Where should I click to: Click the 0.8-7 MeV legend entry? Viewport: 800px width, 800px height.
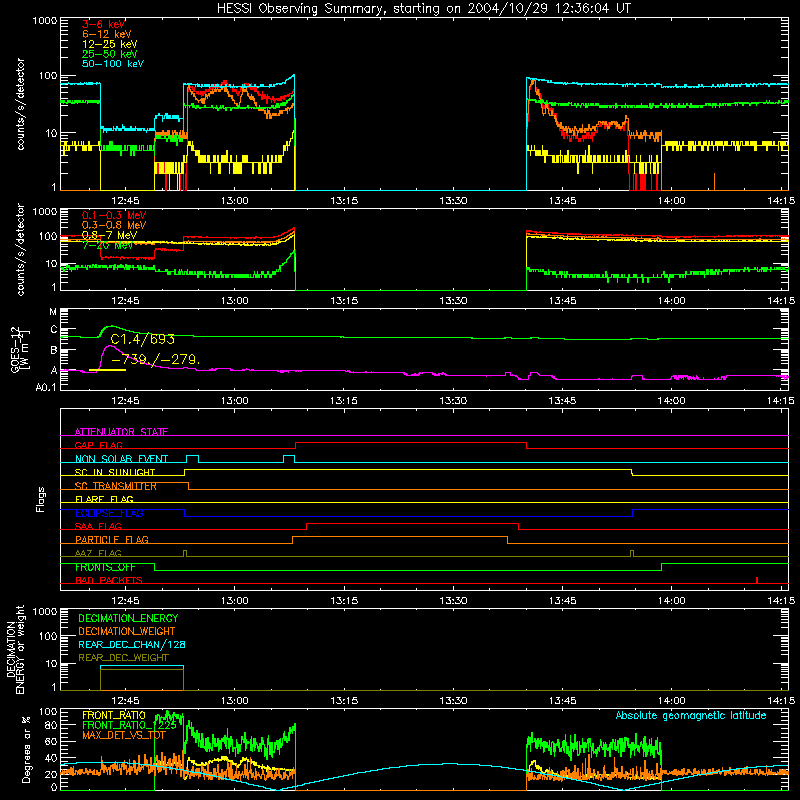pyautogui.click(x=109, y=235)
